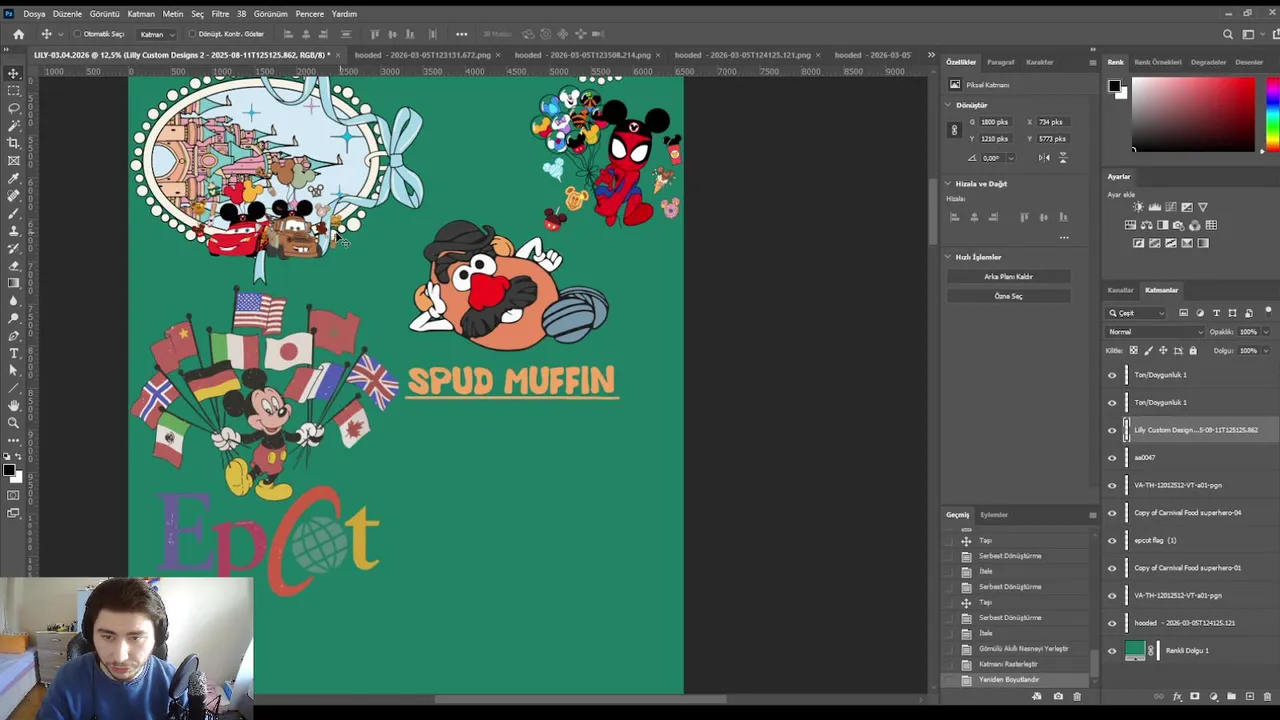Hide the top Ton/Doygunluk 1 layer

coord(1112,375)
